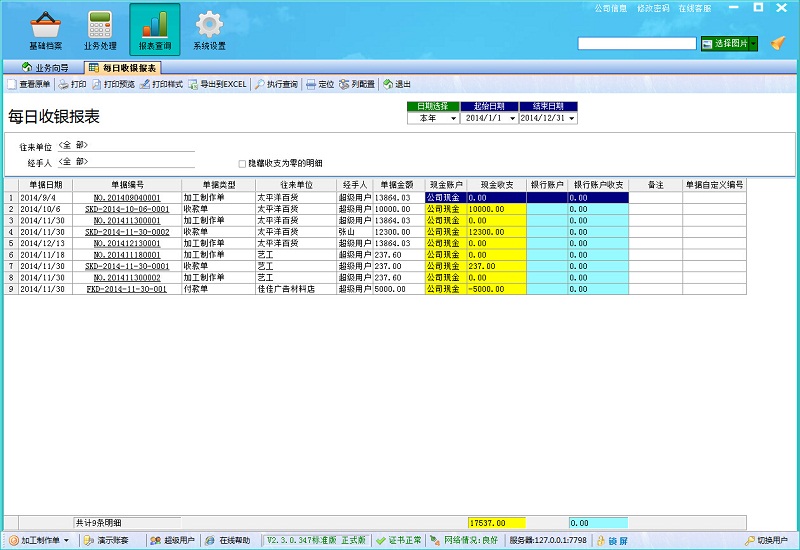Export report using 导出到EXCEL
Viewport: 800px width, 550px height.
[216, 85]
